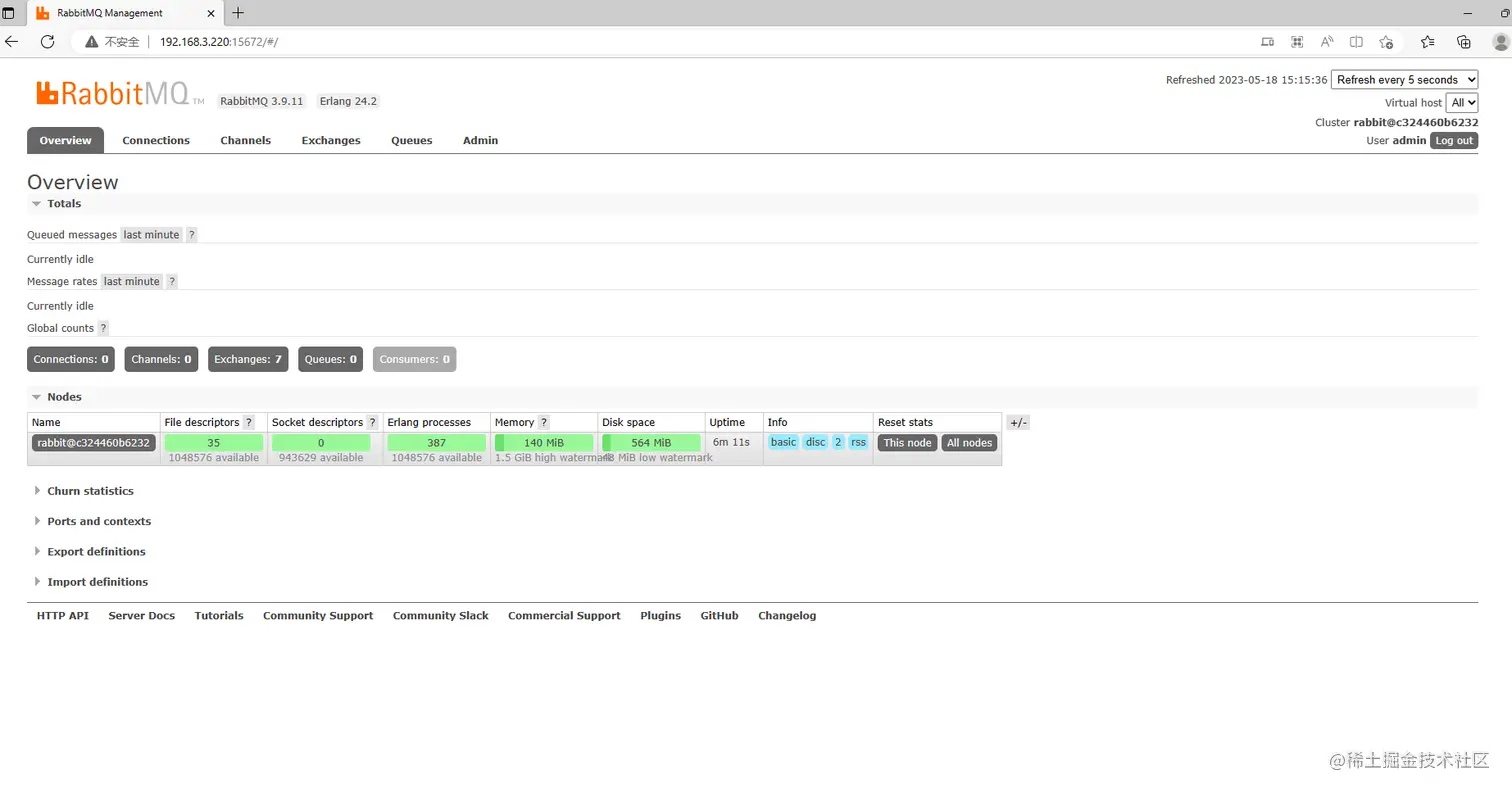Go back to the previous page
1512x793 pixels.
pyautogui.click(x=12, y=42)
